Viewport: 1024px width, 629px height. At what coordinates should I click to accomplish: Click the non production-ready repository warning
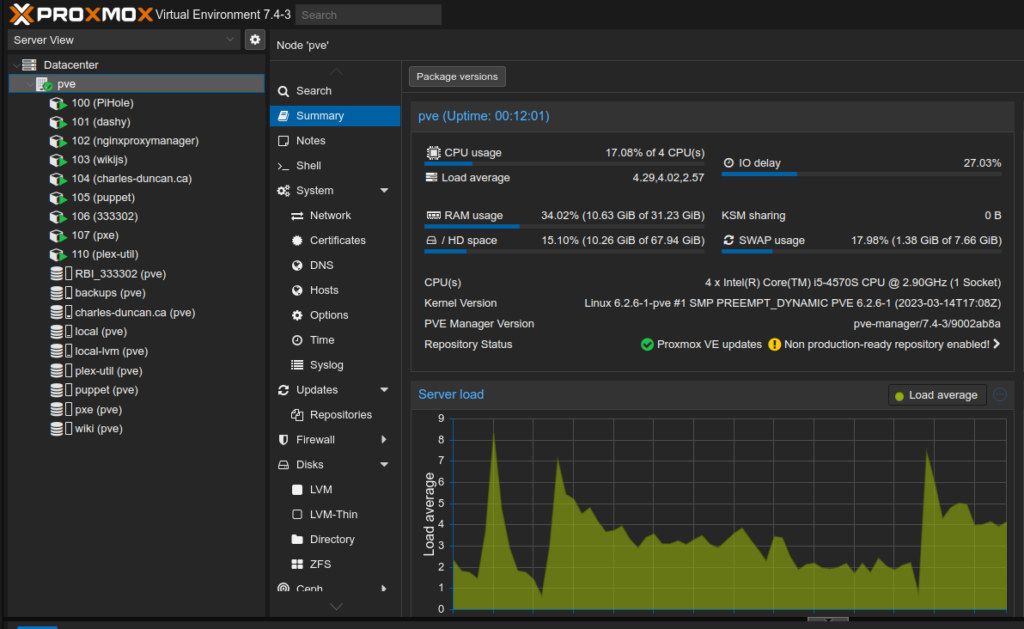[885, 344]
